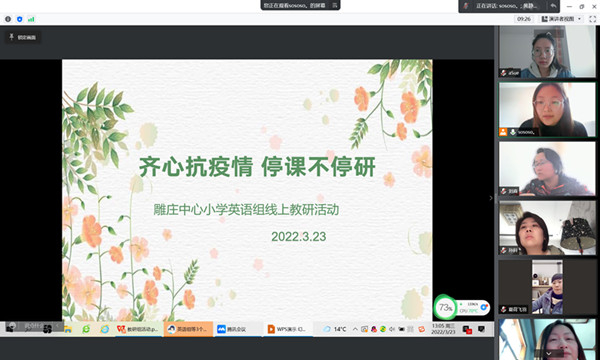Click the blue security shield icon
Viewport: 600px width, 360px height.
click(x=20, y=19)
